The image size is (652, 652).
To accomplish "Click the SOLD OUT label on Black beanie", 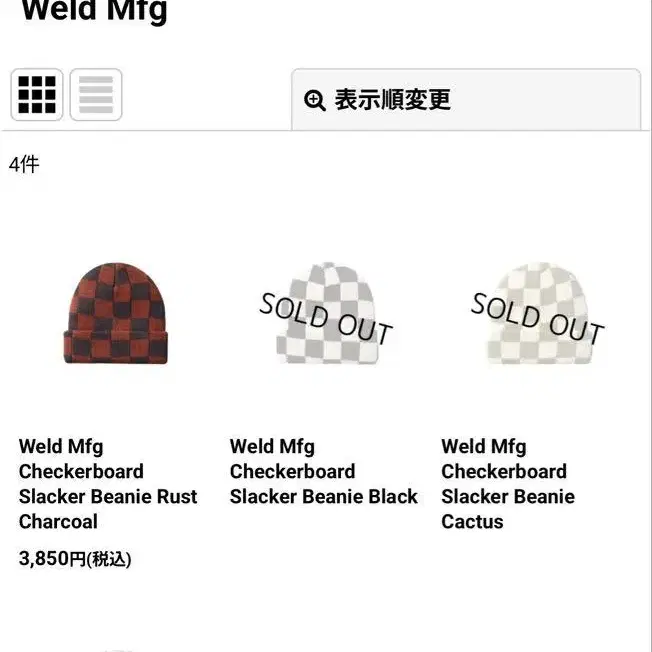I will (x=326, y=318).
